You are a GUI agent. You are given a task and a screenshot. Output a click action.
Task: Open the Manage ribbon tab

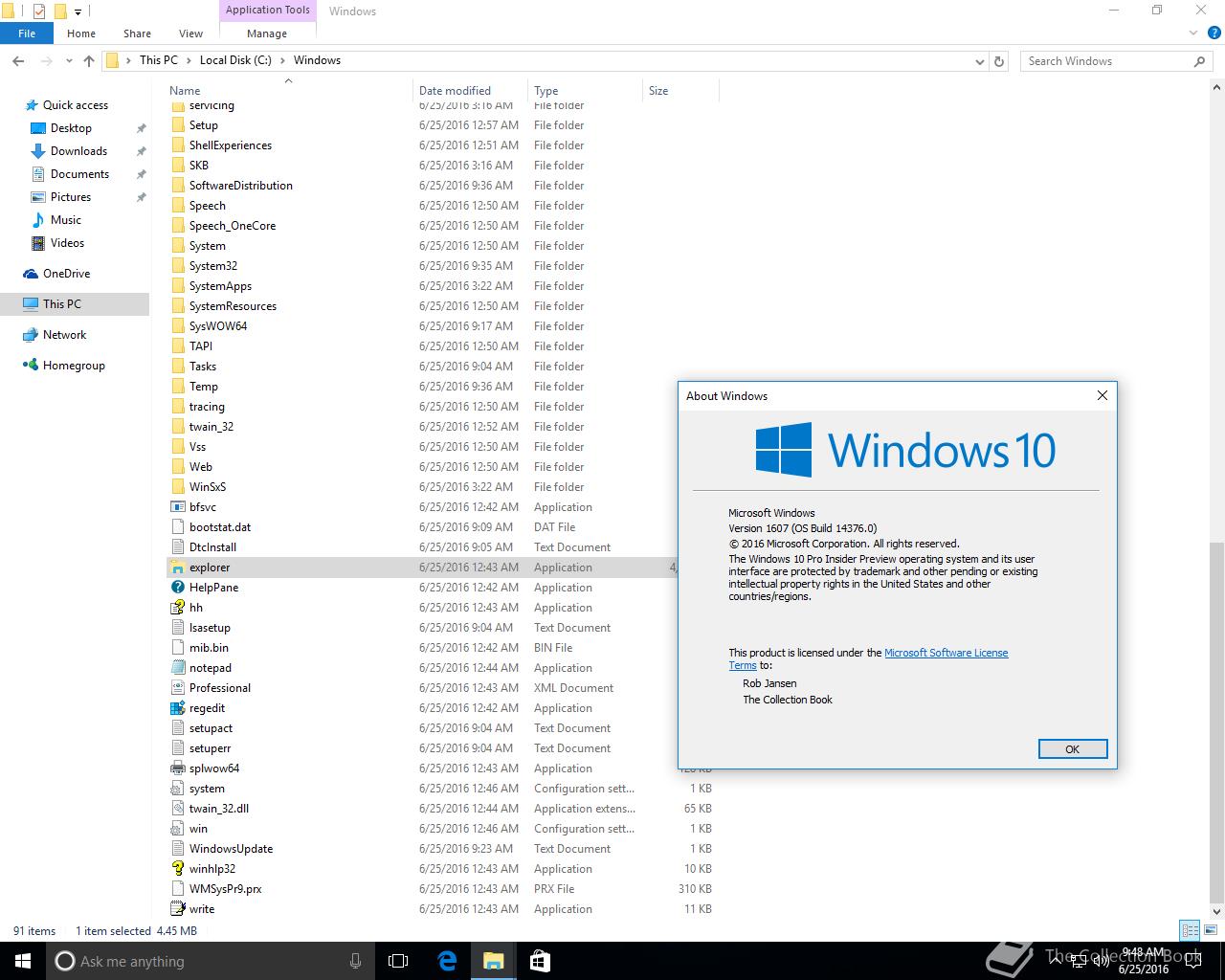point(267,33)
